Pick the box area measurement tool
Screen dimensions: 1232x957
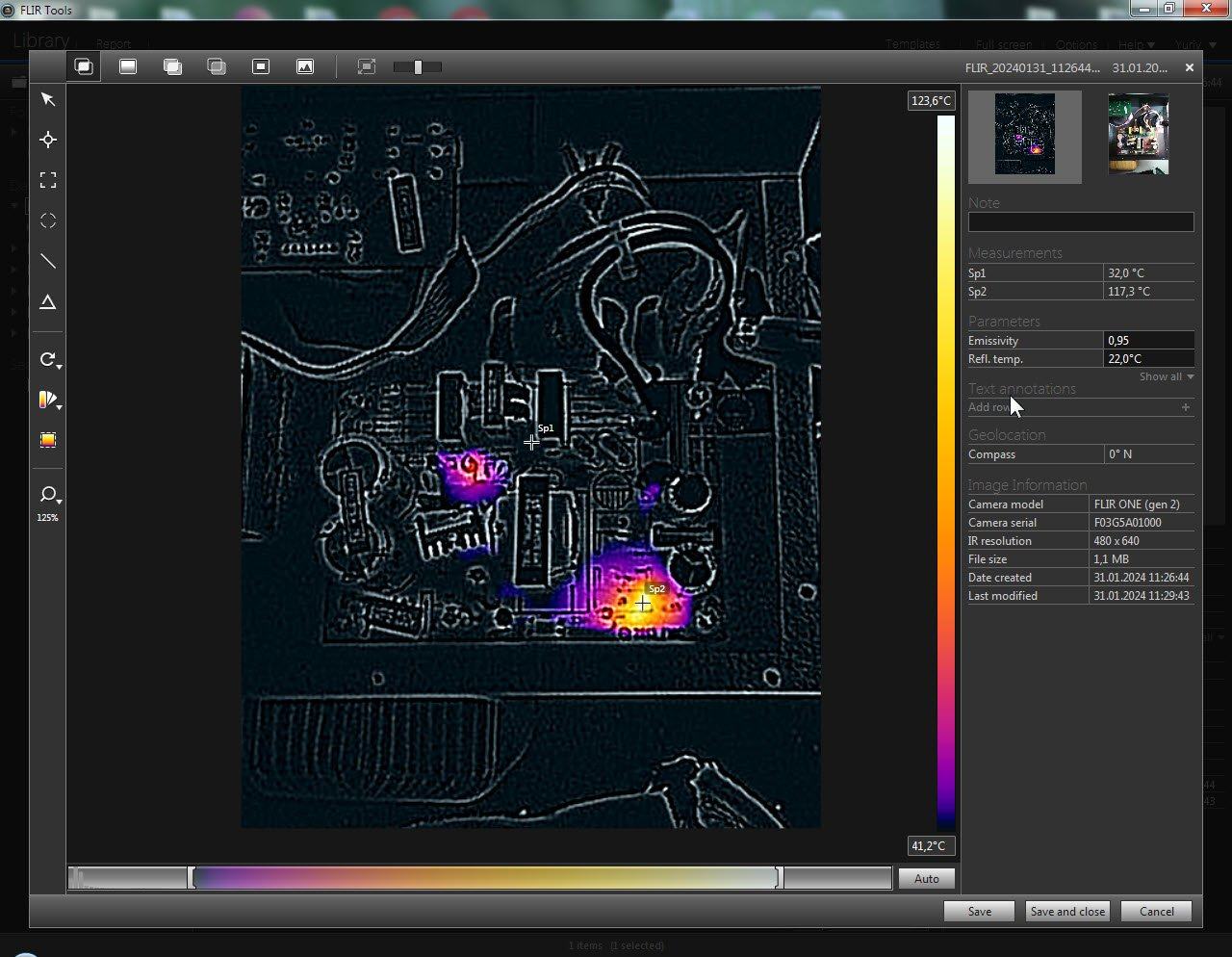point(48,181)
